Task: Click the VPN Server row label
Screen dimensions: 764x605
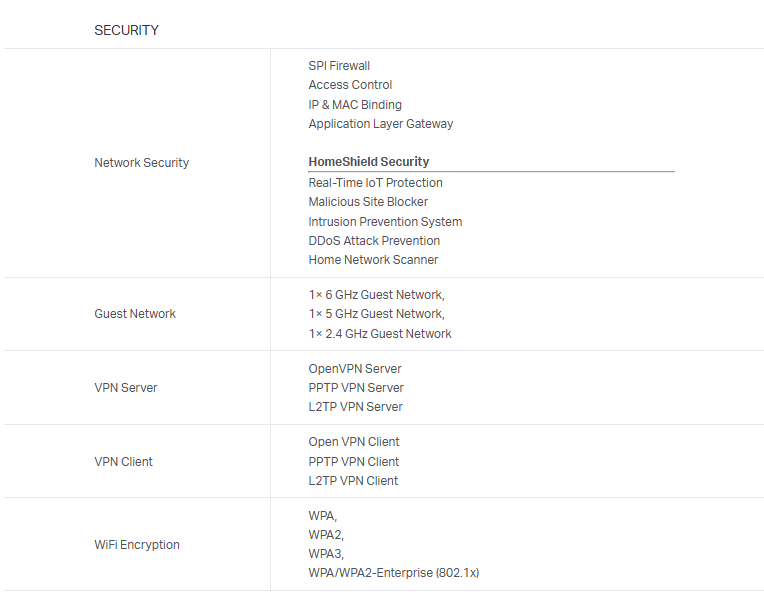Action: pos(126,388)
